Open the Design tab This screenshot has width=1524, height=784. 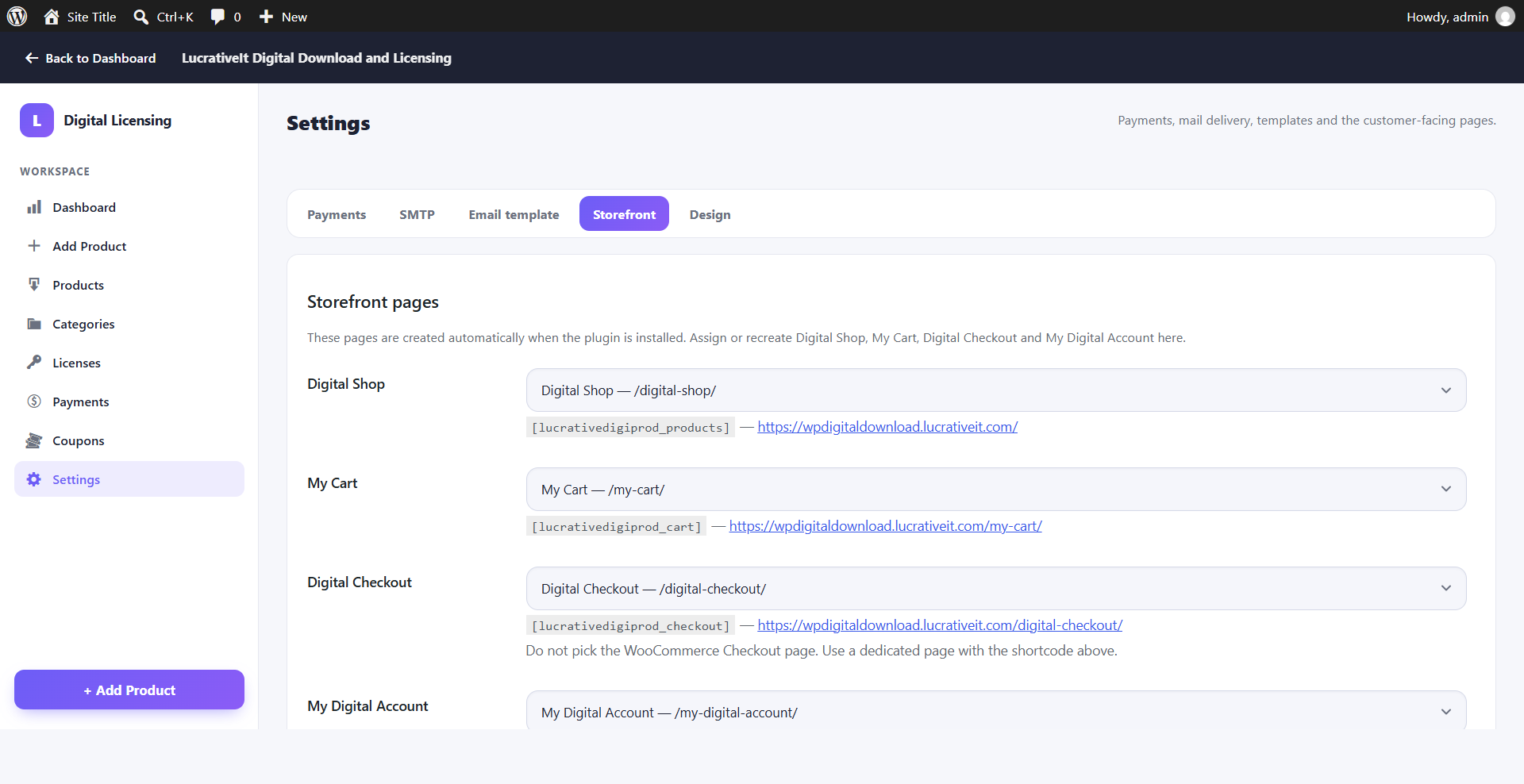(x=710, y=214)
